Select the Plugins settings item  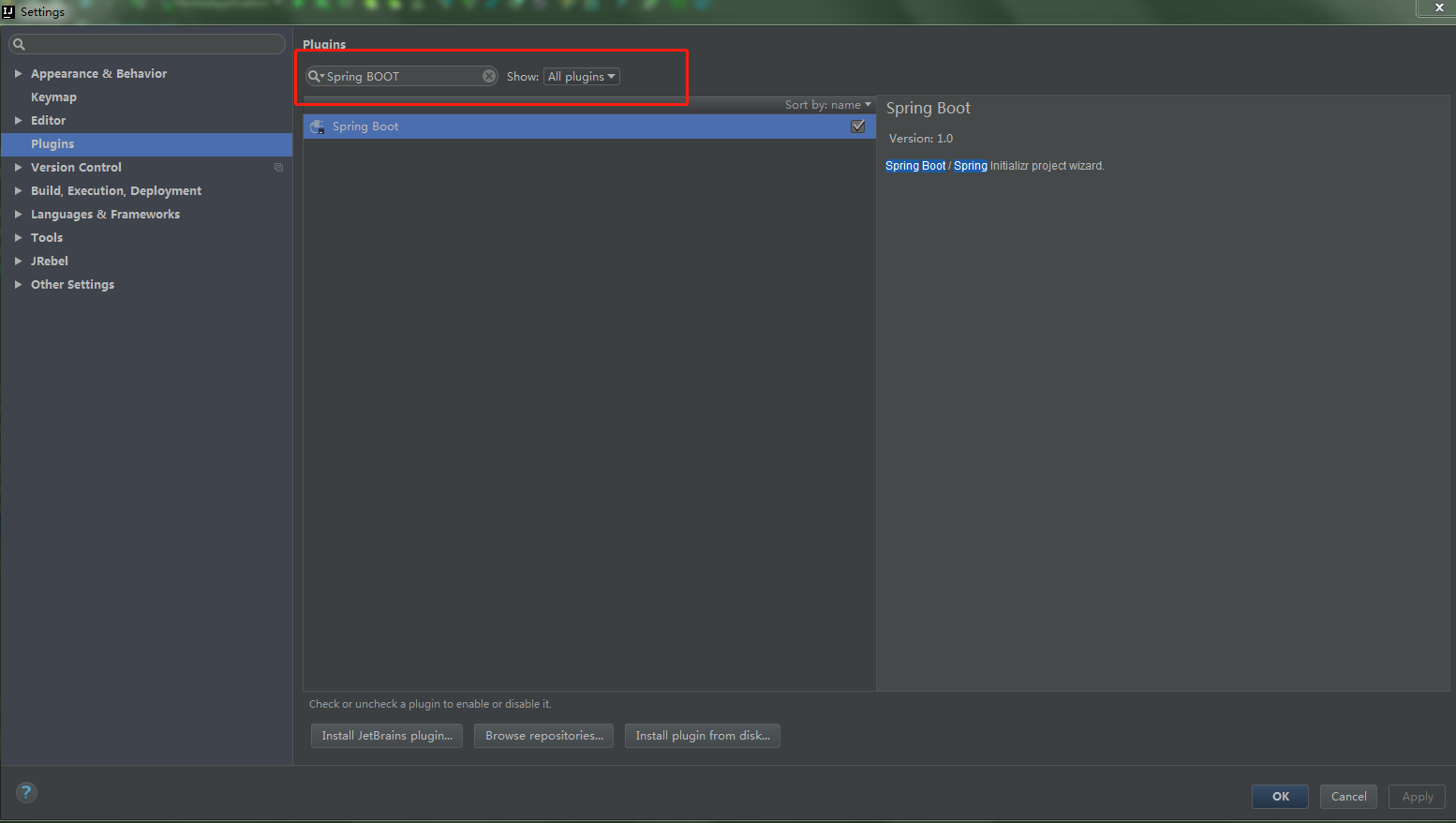coord(147,144)
